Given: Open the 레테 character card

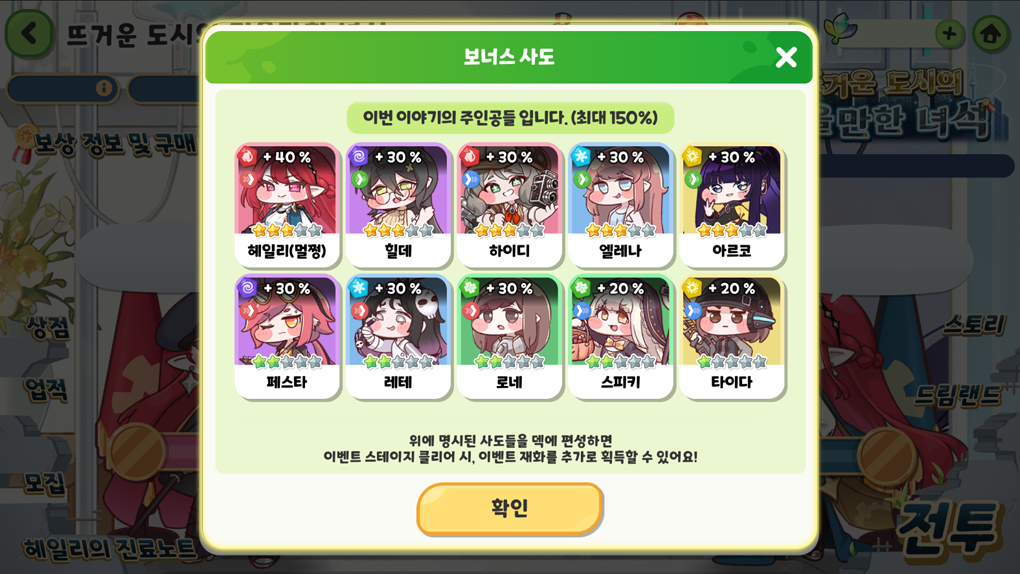Looking at the screenshot, I should [398, 336].
